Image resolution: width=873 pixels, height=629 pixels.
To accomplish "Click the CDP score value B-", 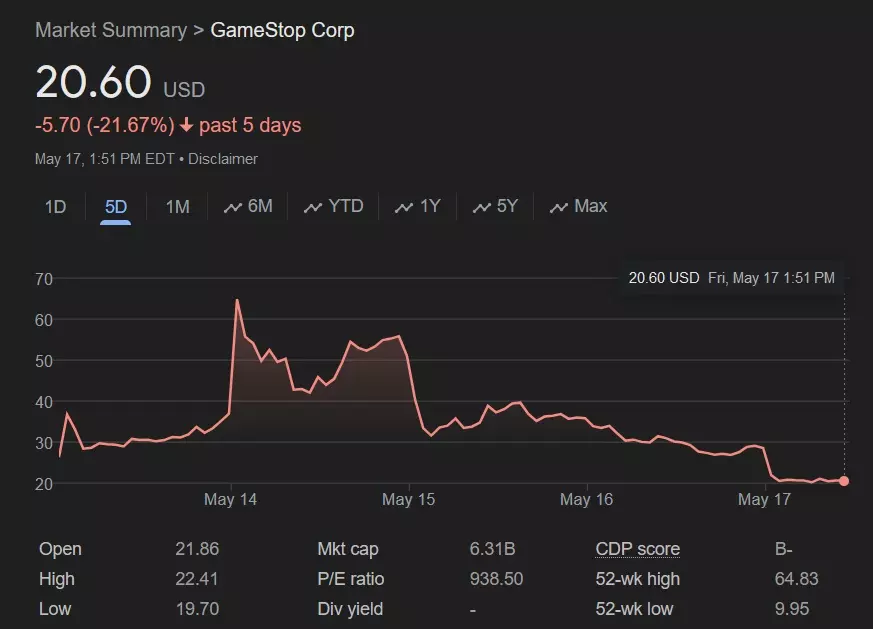I will pyautogui.click(x=783, y=549).
